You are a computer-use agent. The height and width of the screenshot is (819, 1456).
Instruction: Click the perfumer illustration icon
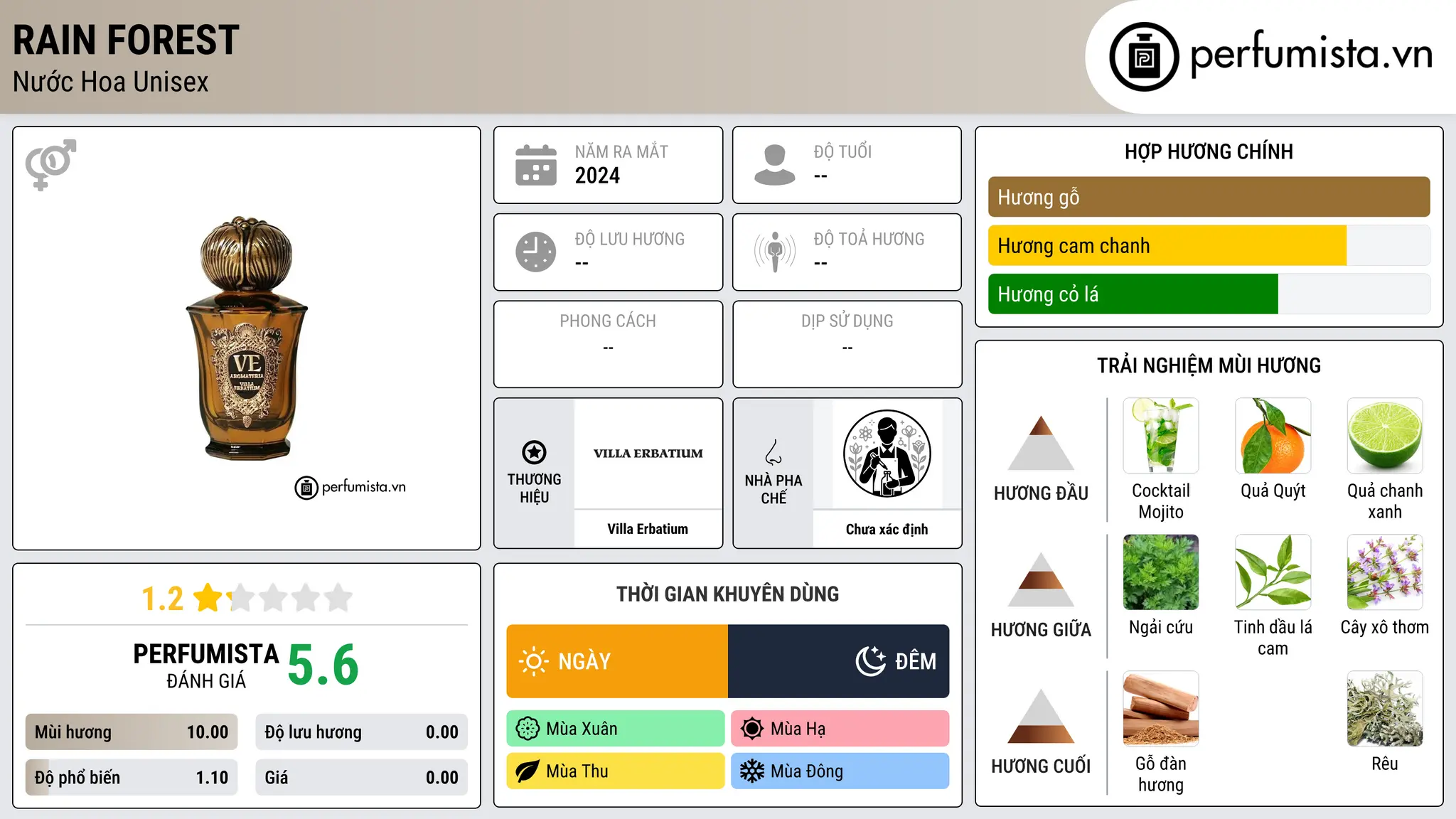click(887, 454)
